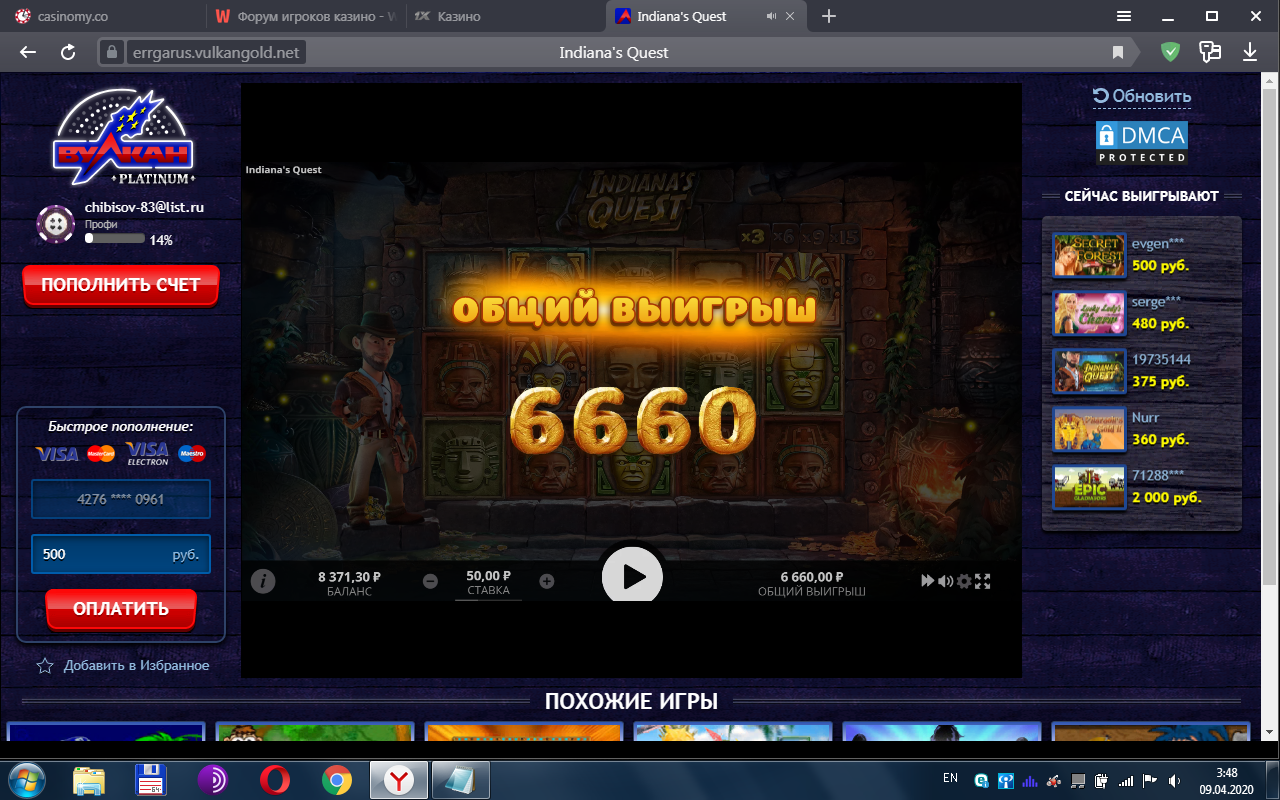Toggle fullscreen mode for the game
This screenshot has height=800, width=1280.
983,581
